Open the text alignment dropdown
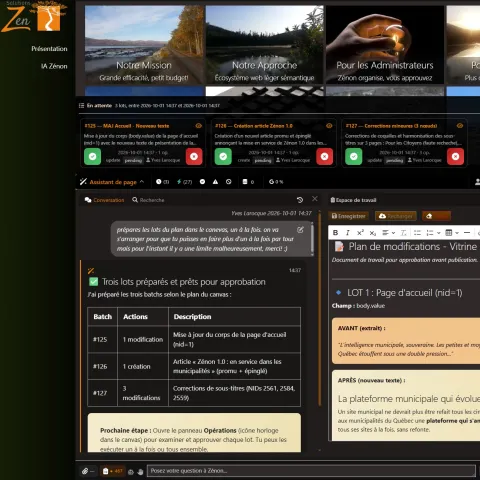This screenshot has width=480, height=480. (x=388, y=233)
